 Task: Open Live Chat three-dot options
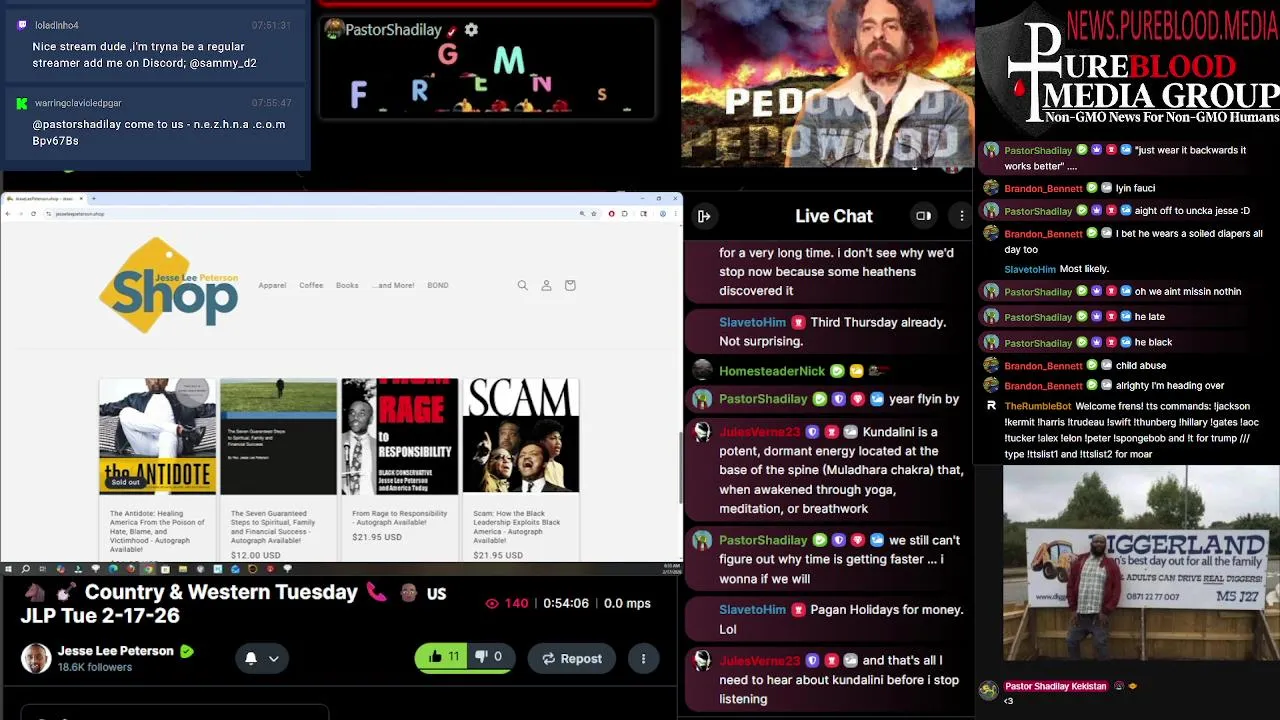click(x=961, y=216)
